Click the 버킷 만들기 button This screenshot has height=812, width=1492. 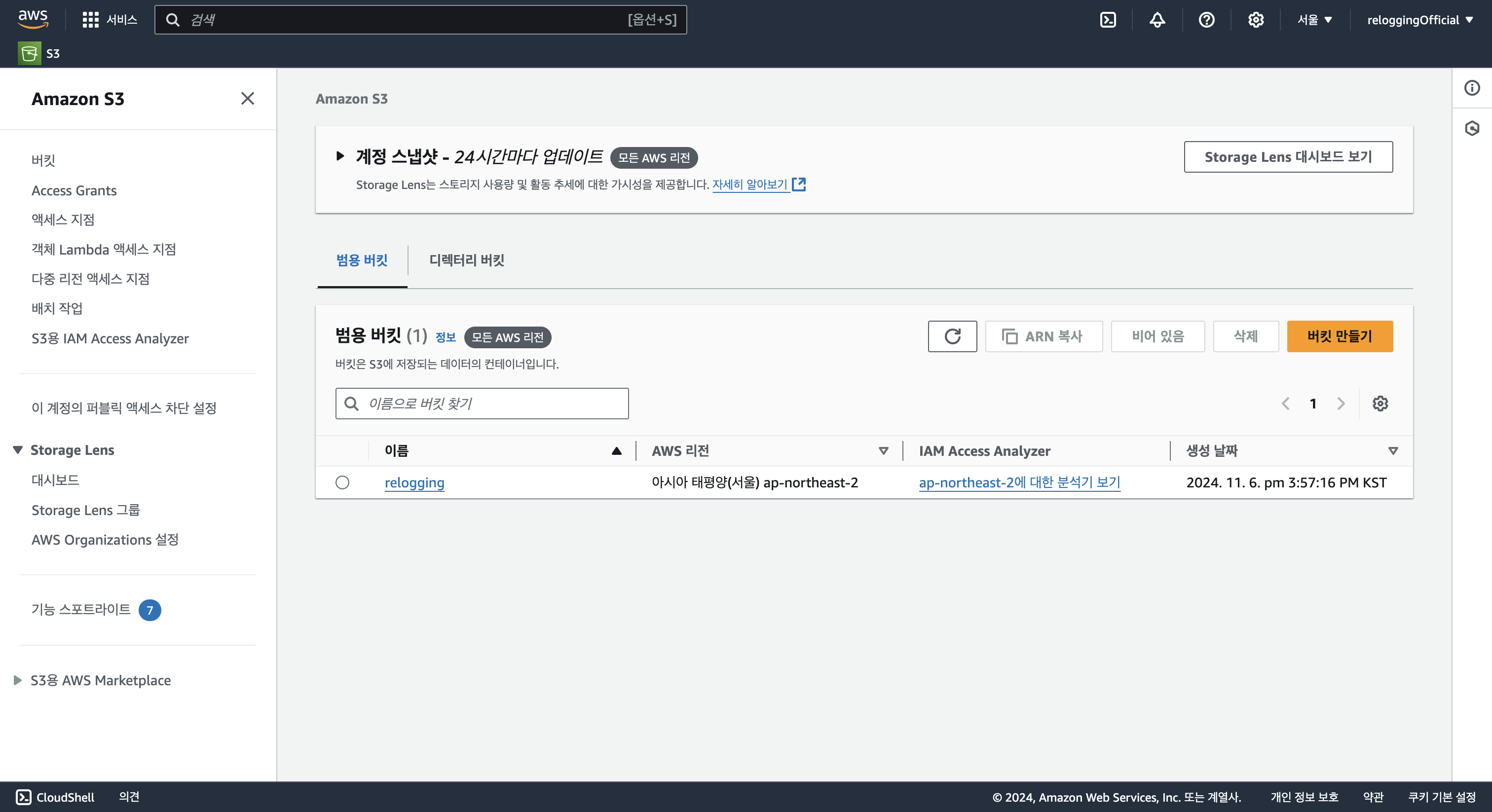[1339, 336]
